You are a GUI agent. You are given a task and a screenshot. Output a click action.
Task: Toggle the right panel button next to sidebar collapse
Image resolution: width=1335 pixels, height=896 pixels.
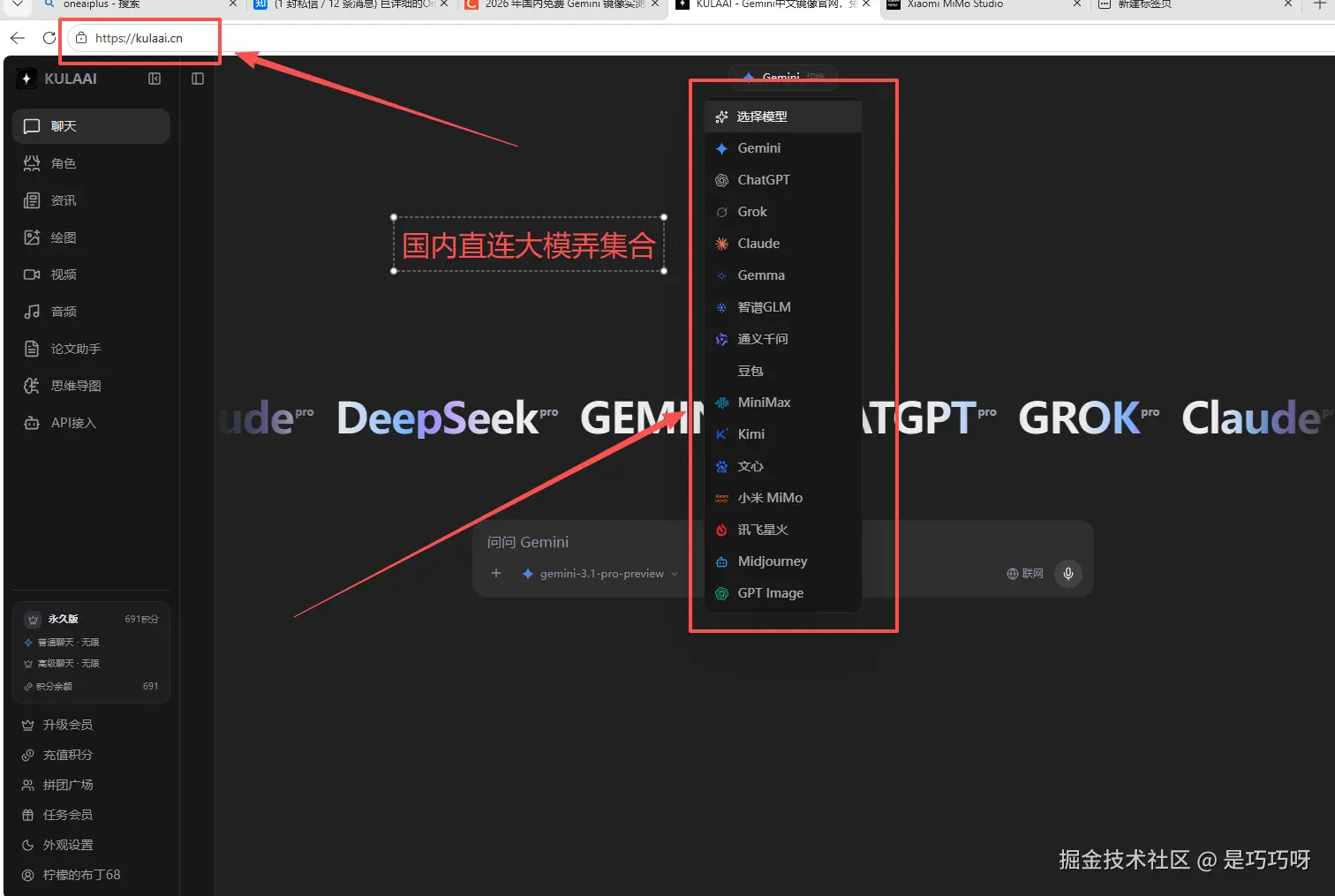coord(197,79)
